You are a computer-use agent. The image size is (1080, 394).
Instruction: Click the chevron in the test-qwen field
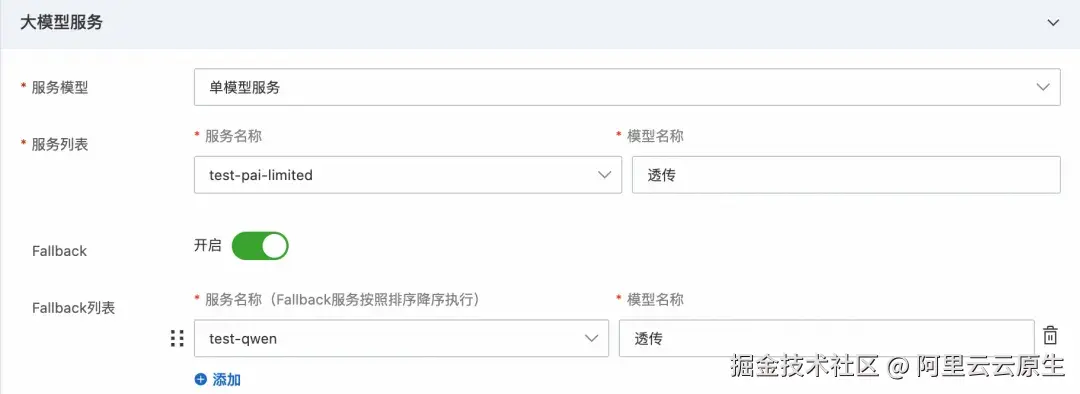(x=592, y=338)
